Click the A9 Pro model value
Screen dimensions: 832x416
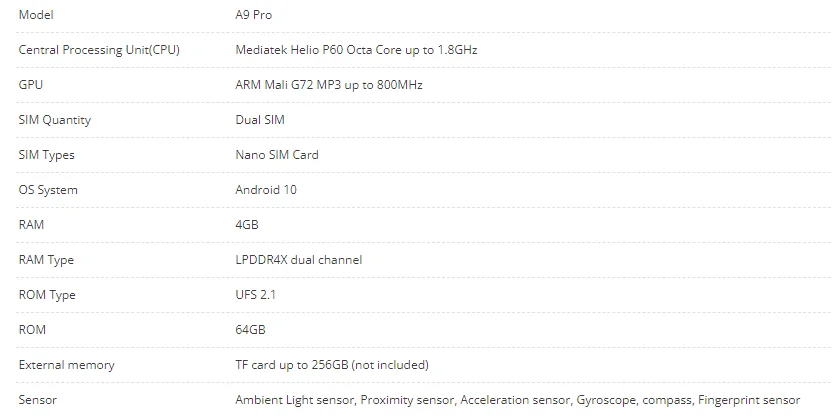253,15
